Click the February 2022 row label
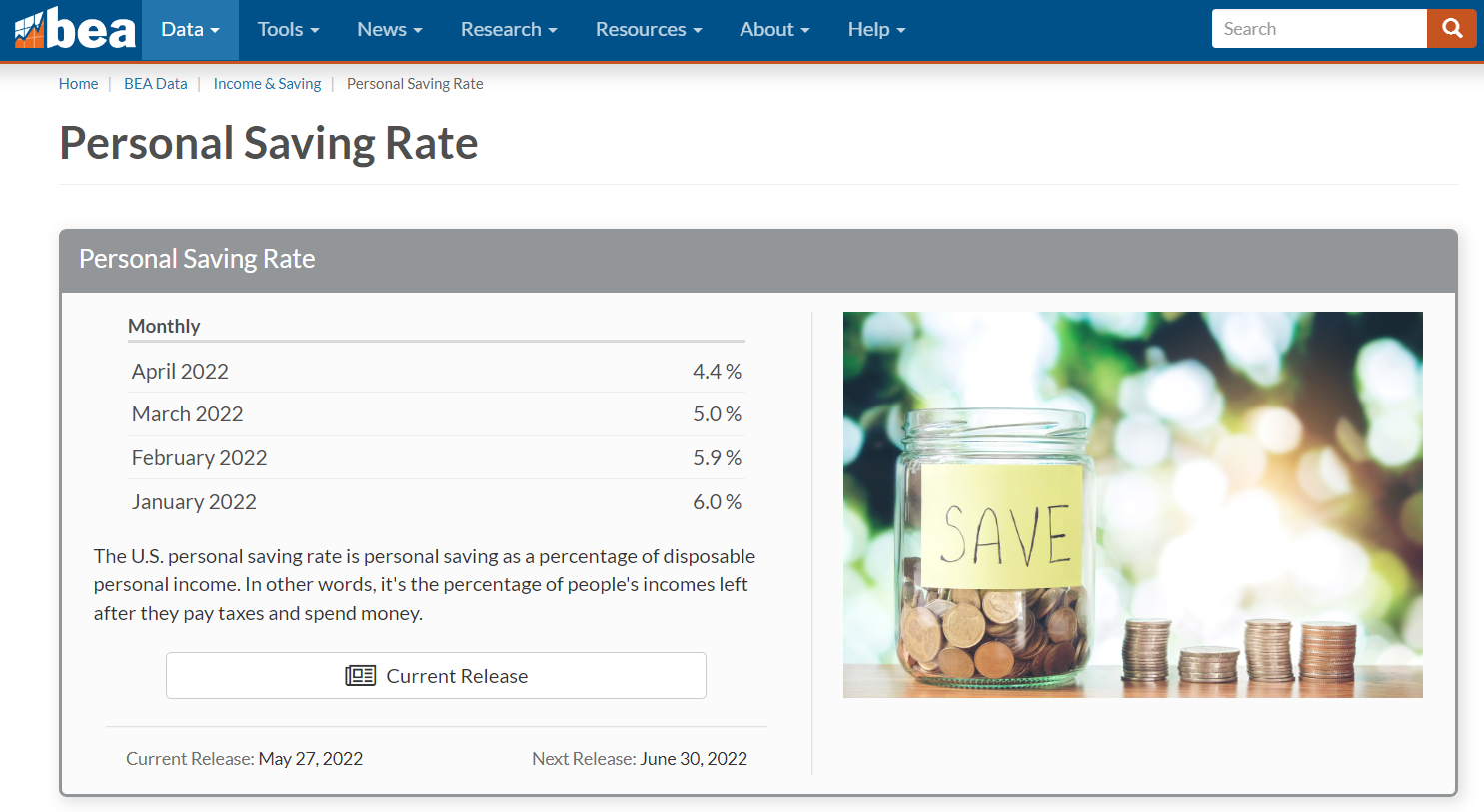Screen dimensions: 1484x812 [x=200, y=458]
